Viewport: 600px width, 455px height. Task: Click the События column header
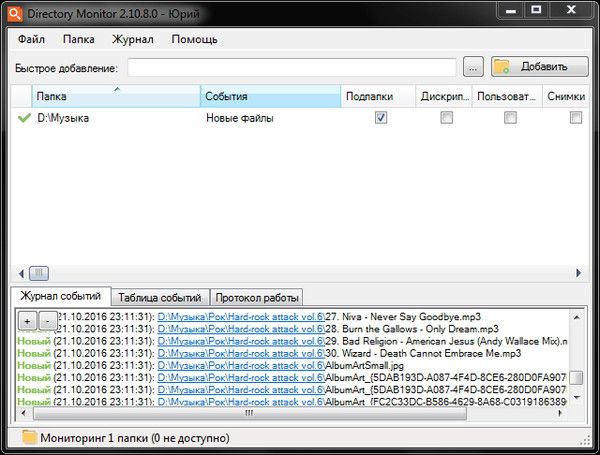tap(268, 97)
